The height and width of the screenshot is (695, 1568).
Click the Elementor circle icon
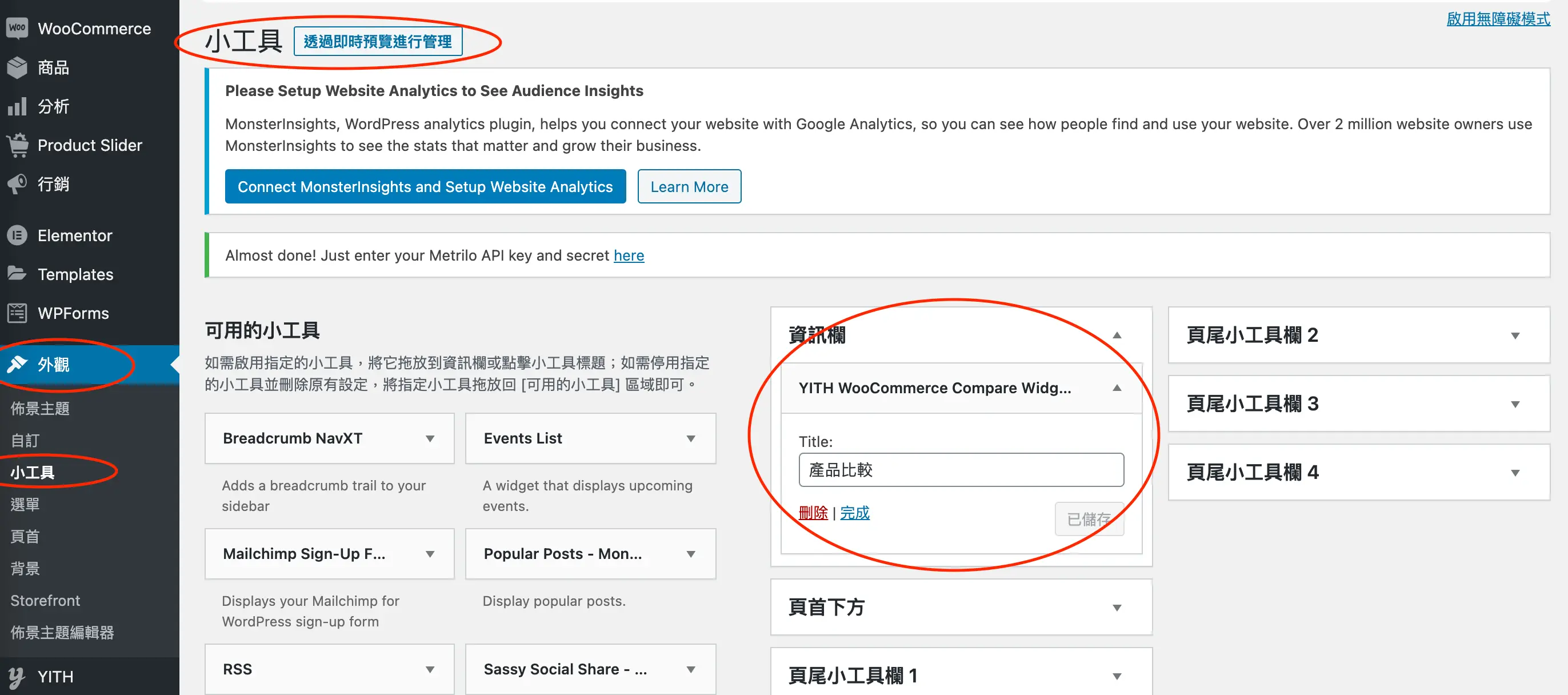[17, 235]
